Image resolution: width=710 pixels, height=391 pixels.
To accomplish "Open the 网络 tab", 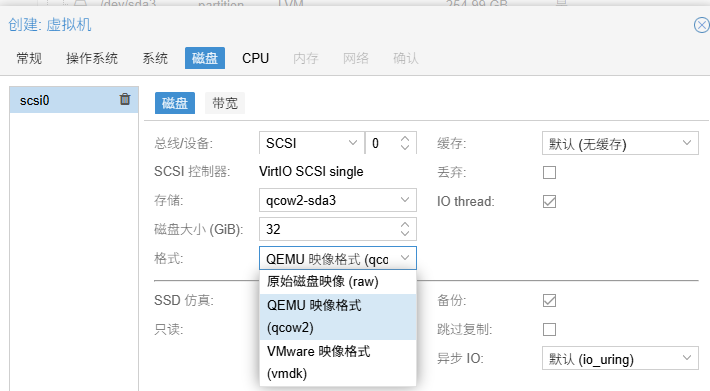I will [356, 58].
